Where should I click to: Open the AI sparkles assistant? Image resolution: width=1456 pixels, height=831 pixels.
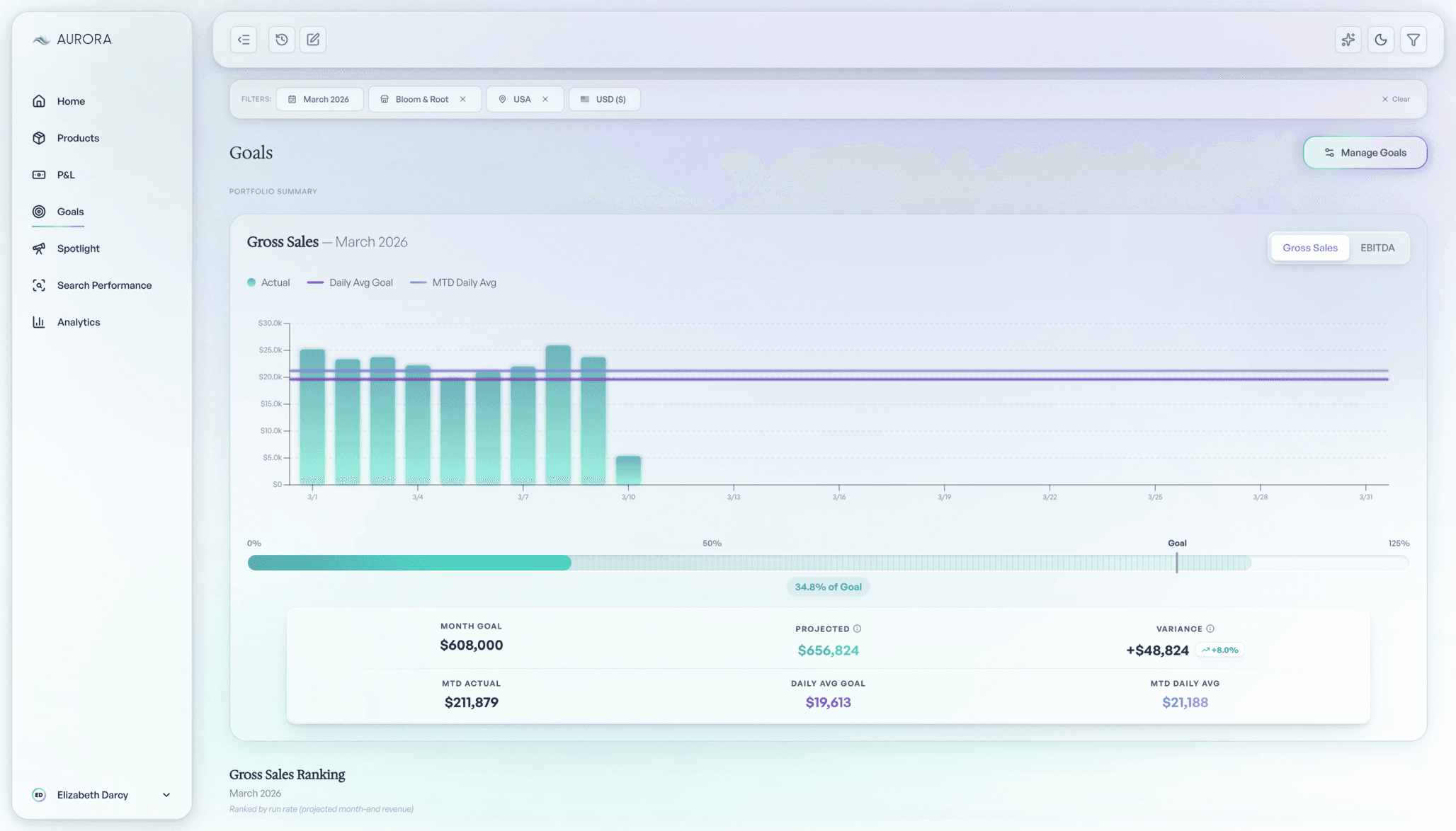click(x=1348, y=40)
